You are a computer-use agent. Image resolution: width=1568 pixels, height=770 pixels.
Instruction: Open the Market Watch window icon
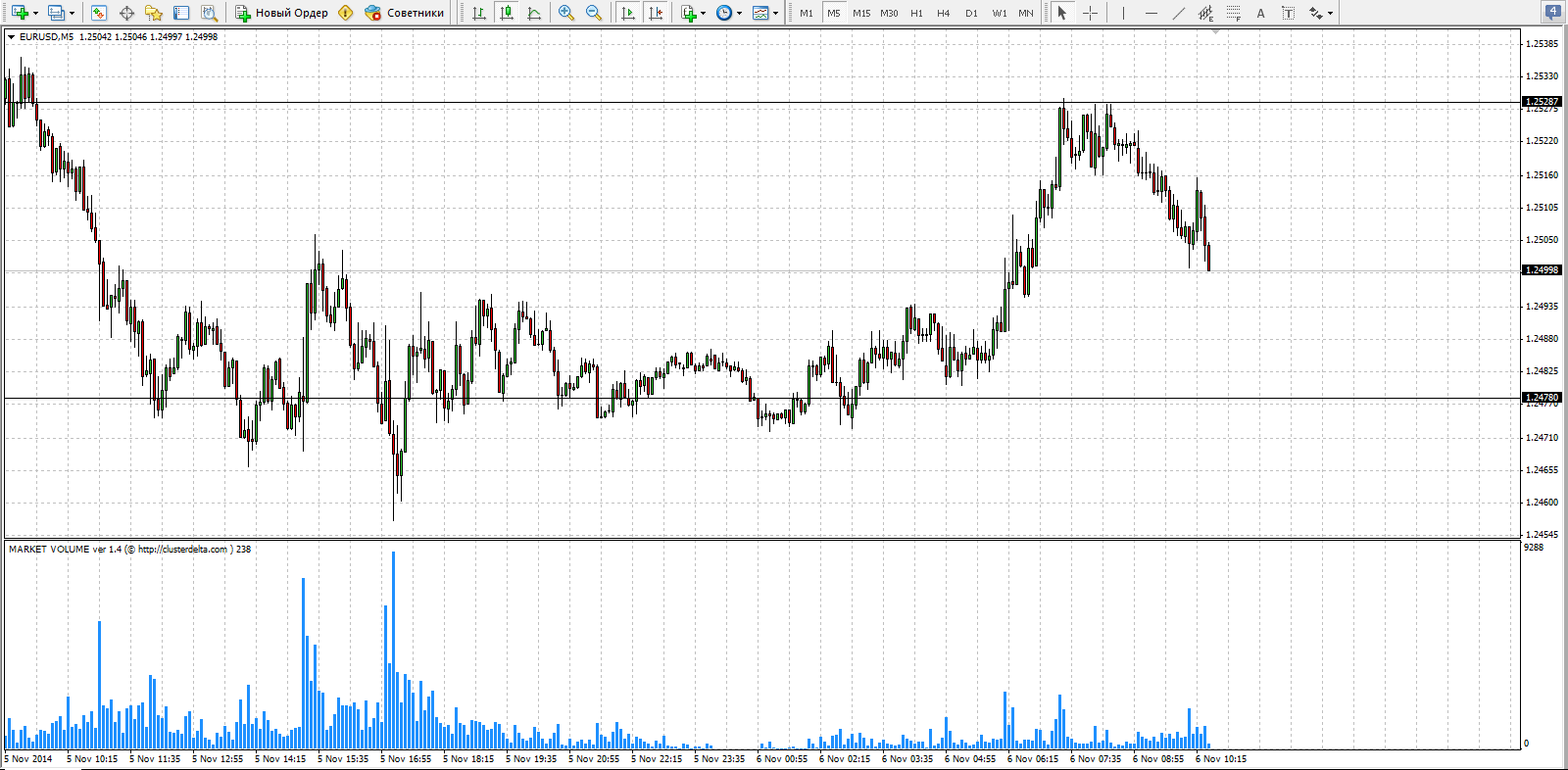[x=99, y=13]
